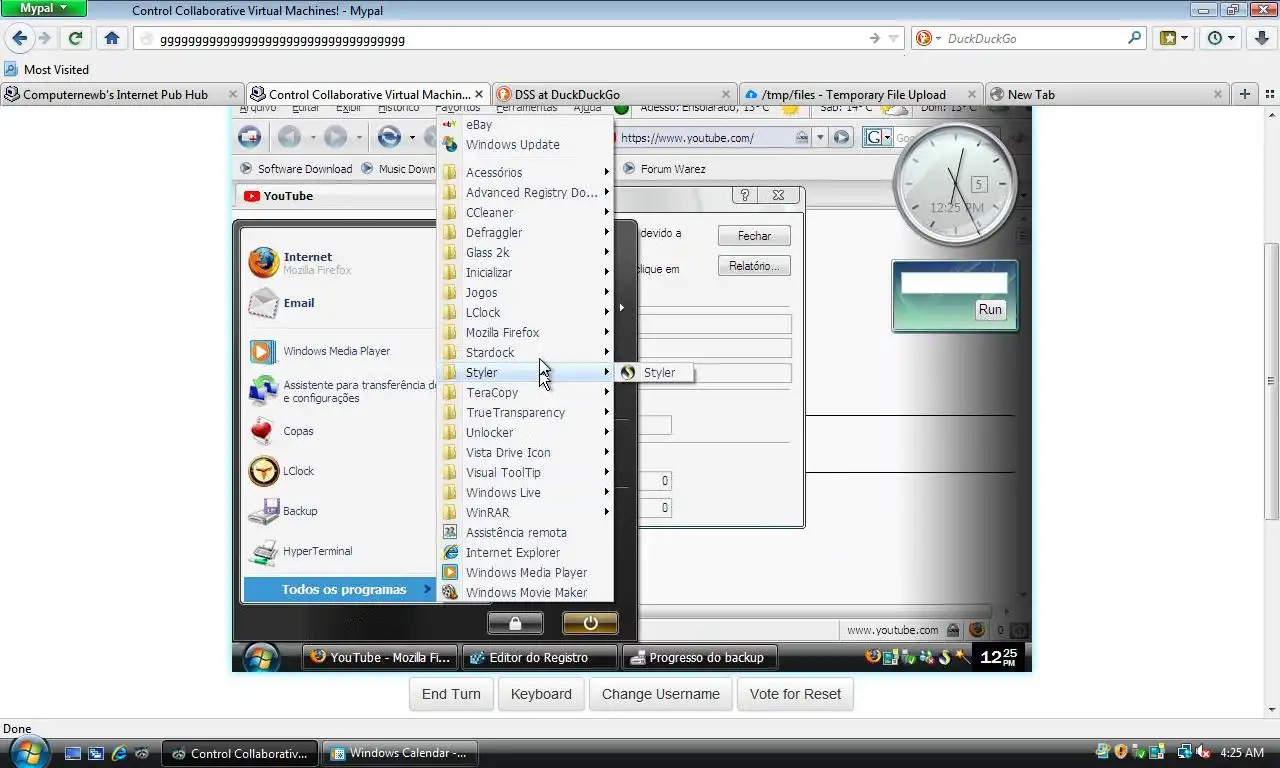The height and width of the screenshot is (768, 1280).
Task: Click Change Username button
Action: 660,694
